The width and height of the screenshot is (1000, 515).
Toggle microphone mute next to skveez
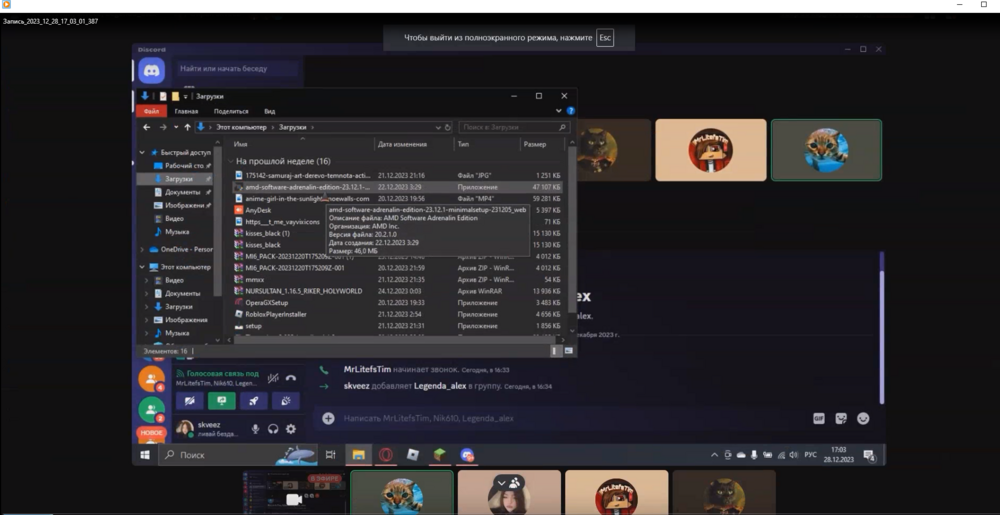[x=255, y=429]
